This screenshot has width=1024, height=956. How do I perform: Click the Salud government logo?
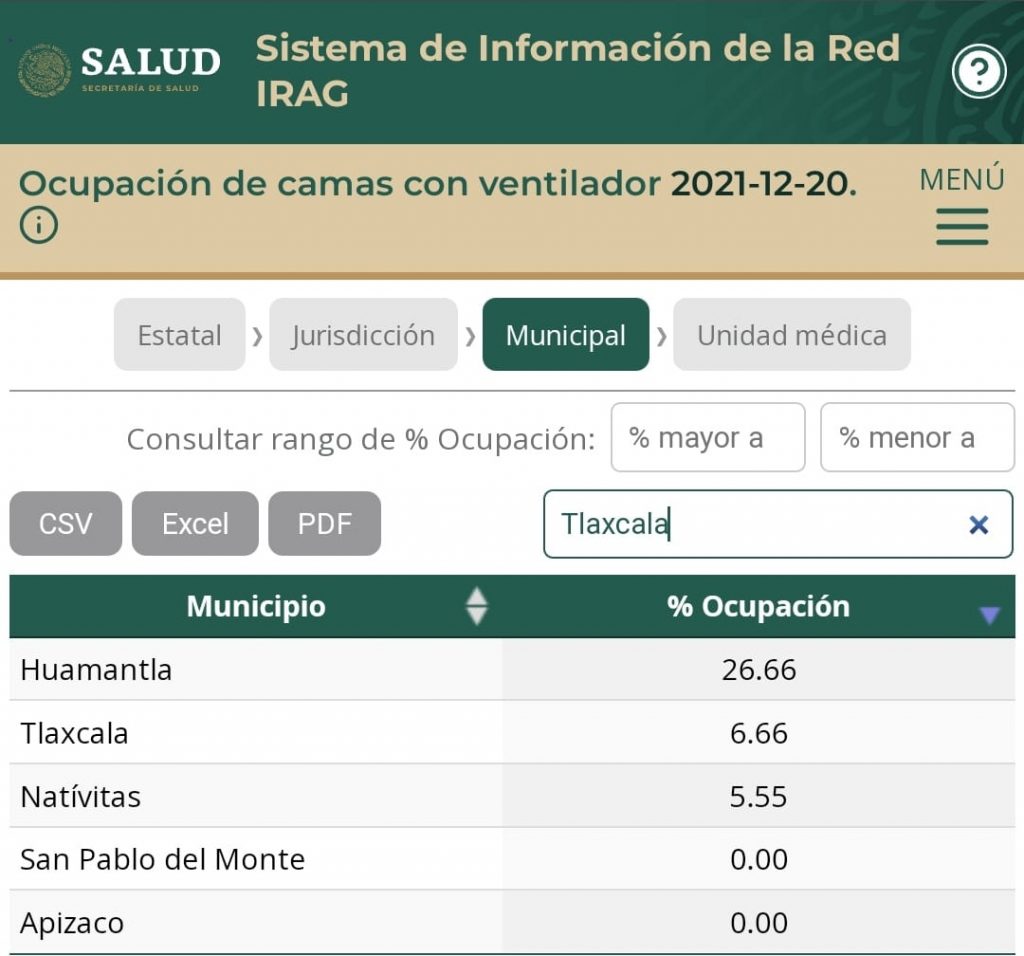(119, 69)
